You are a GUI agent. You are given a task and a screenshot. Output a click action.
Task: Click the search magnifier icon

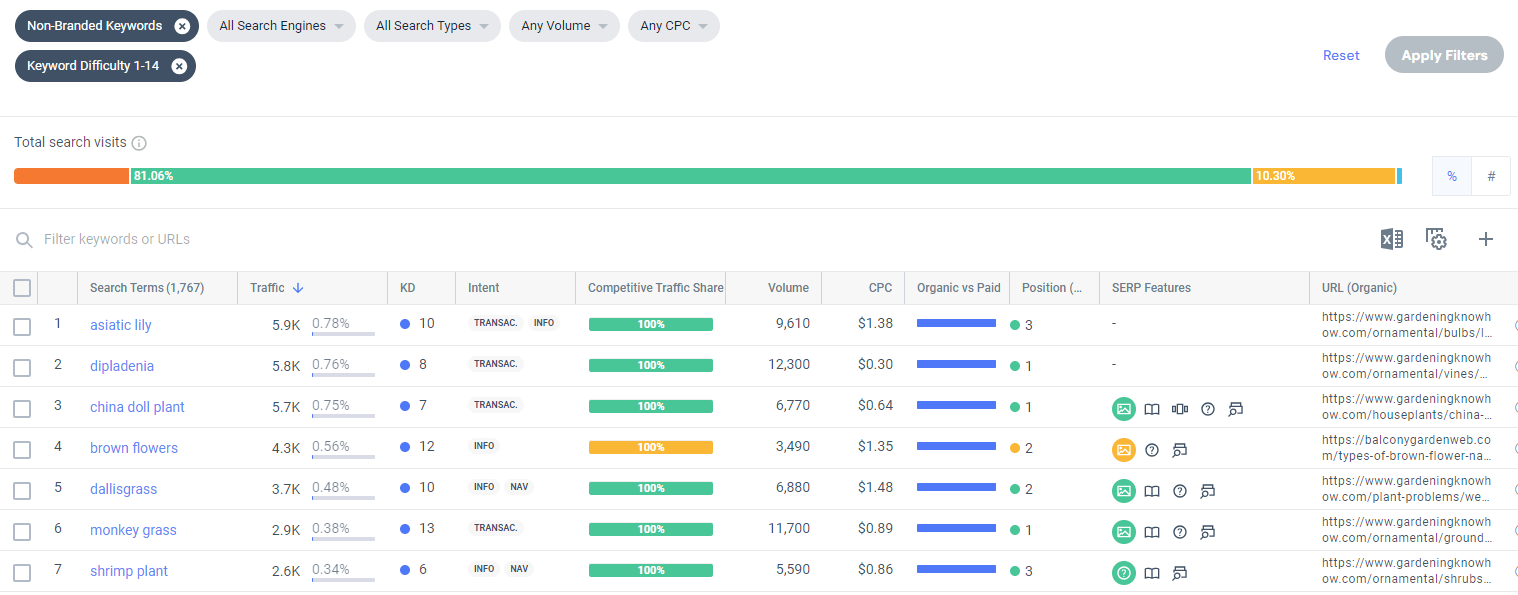[x=24, y=240]
